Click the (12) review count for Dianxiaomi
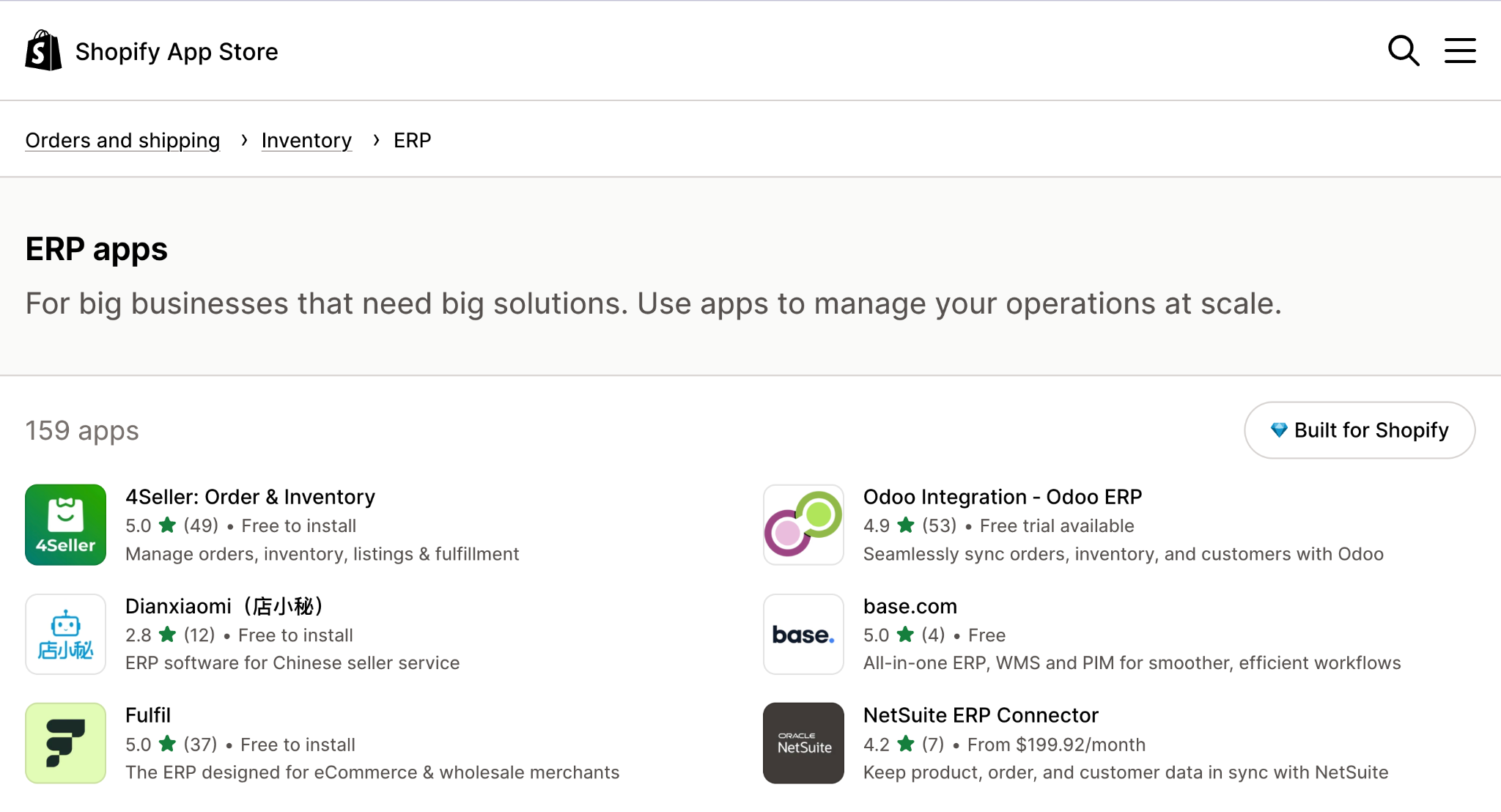Screen dimensions: 1501x812 [199, 635]
